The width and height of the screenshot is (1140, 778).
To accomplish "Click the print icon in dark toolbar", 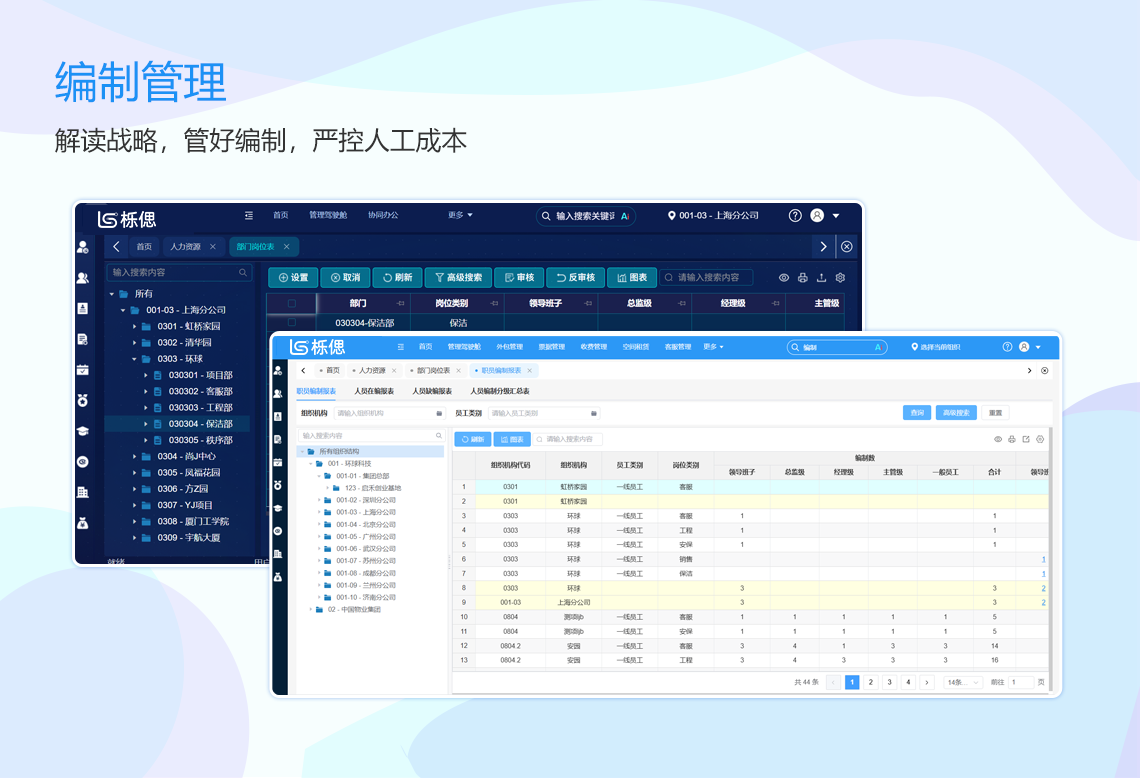I will click(802, 278).
